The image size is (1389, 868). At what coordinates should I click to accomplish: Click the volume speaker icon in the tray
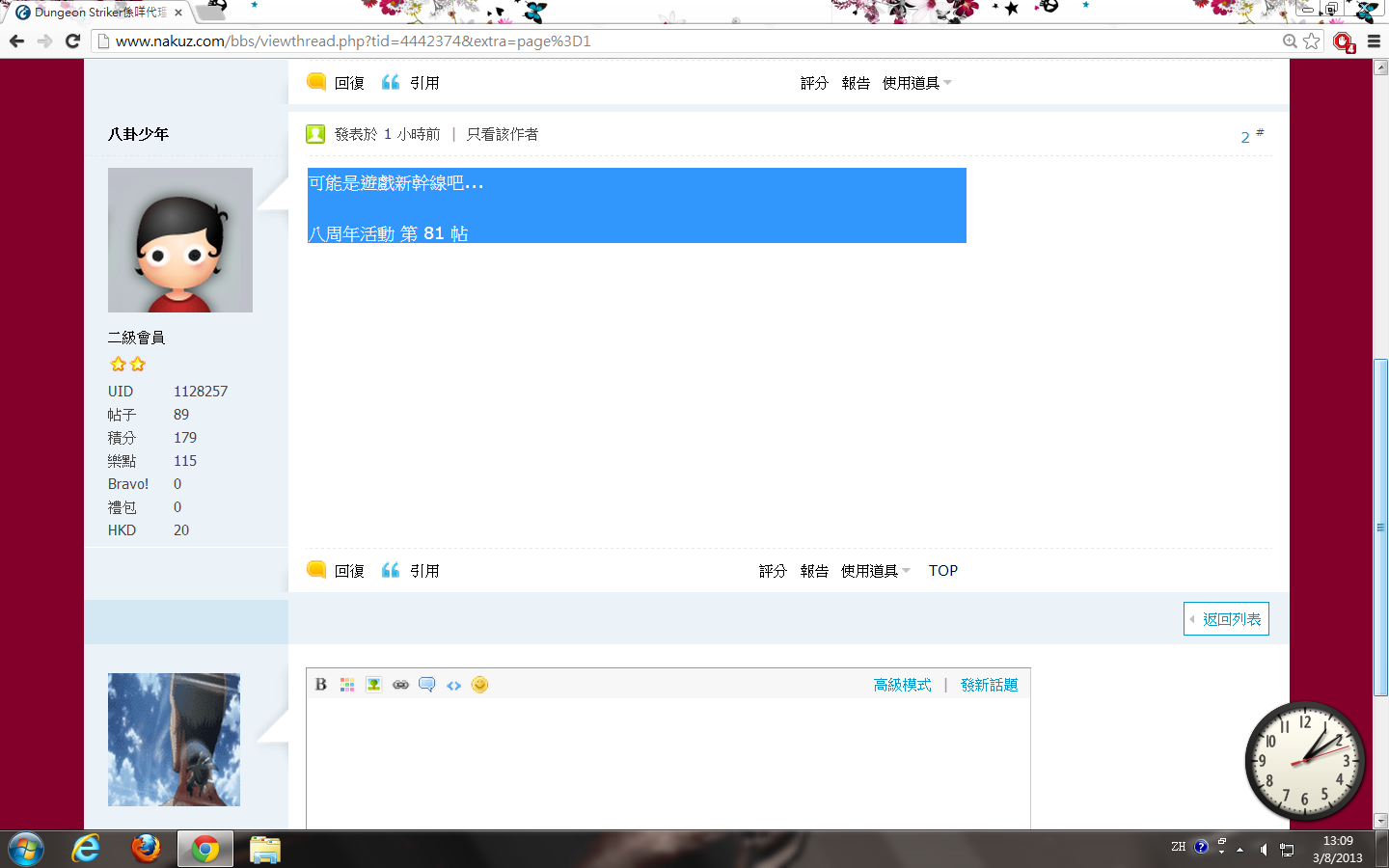click(x=1264, y=850)
